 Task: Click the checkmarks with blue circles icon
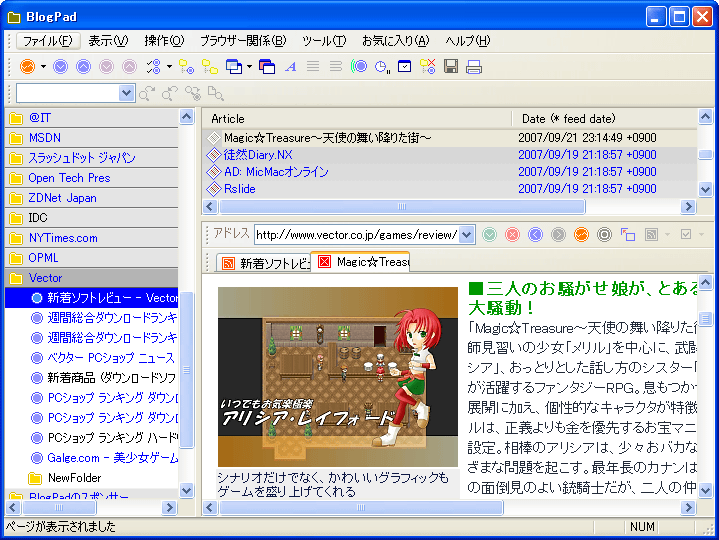(153, 67)
